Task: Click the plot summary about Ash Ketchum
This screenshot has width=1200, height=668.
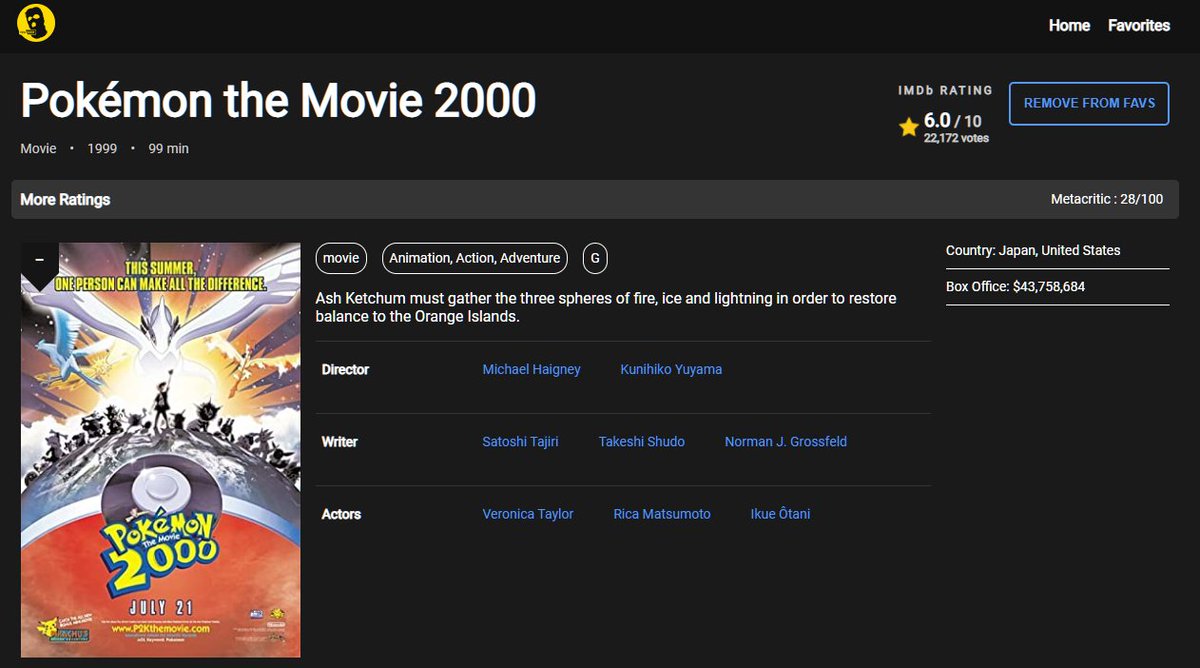Action: 606,308
